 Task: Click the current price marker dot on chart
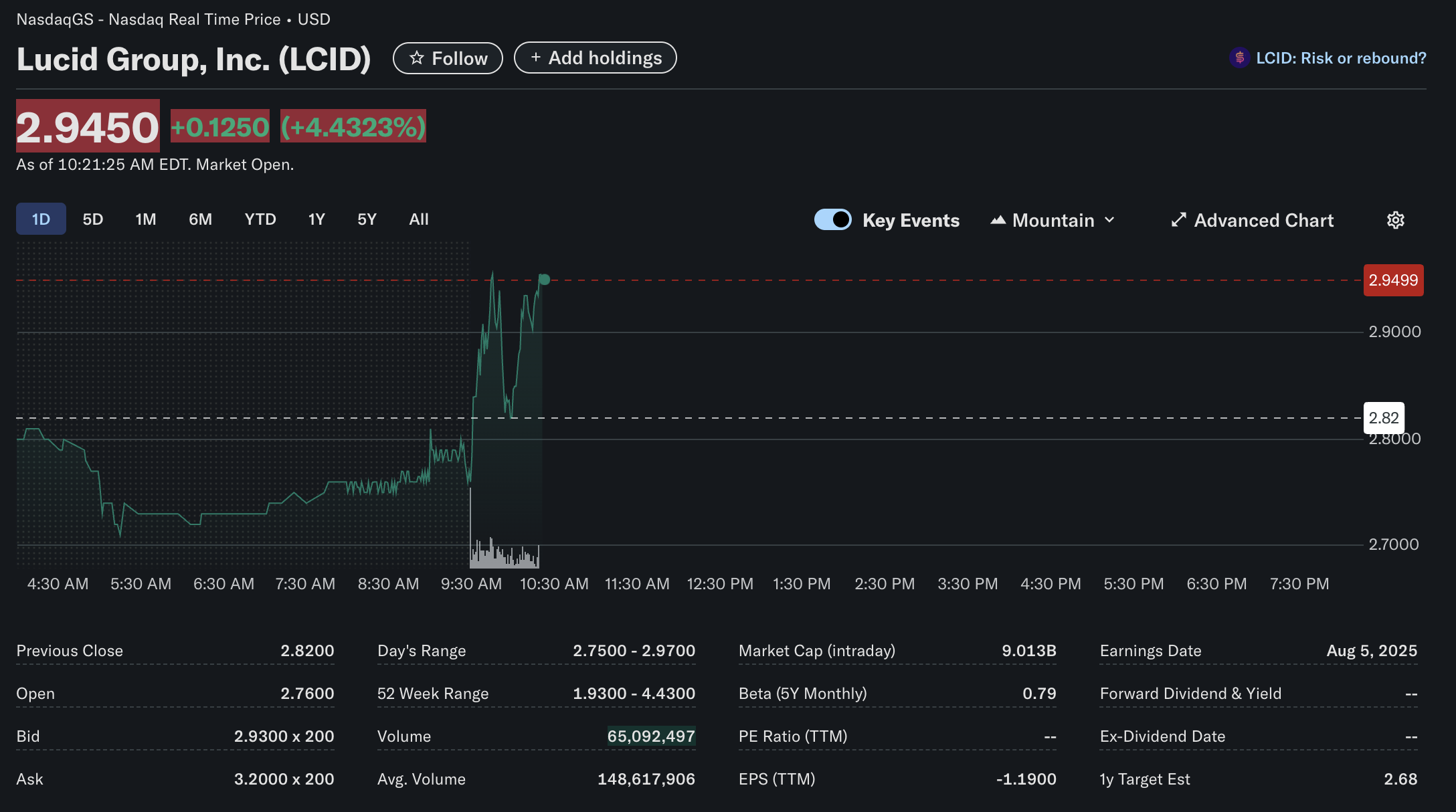point(544,280)
